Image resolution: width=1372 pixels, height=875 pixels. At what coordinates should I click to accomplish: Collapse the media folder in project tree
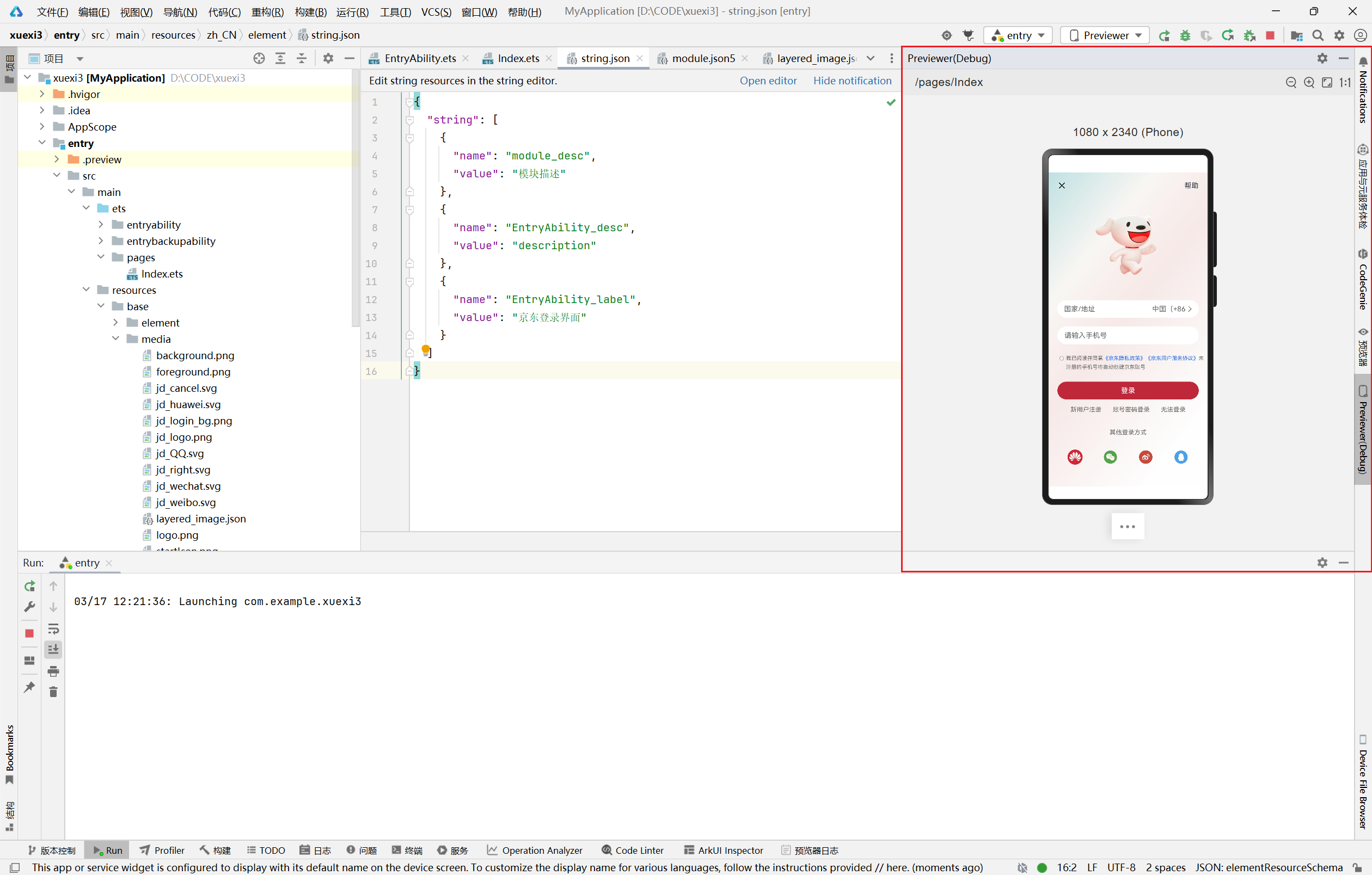point(115,338)
